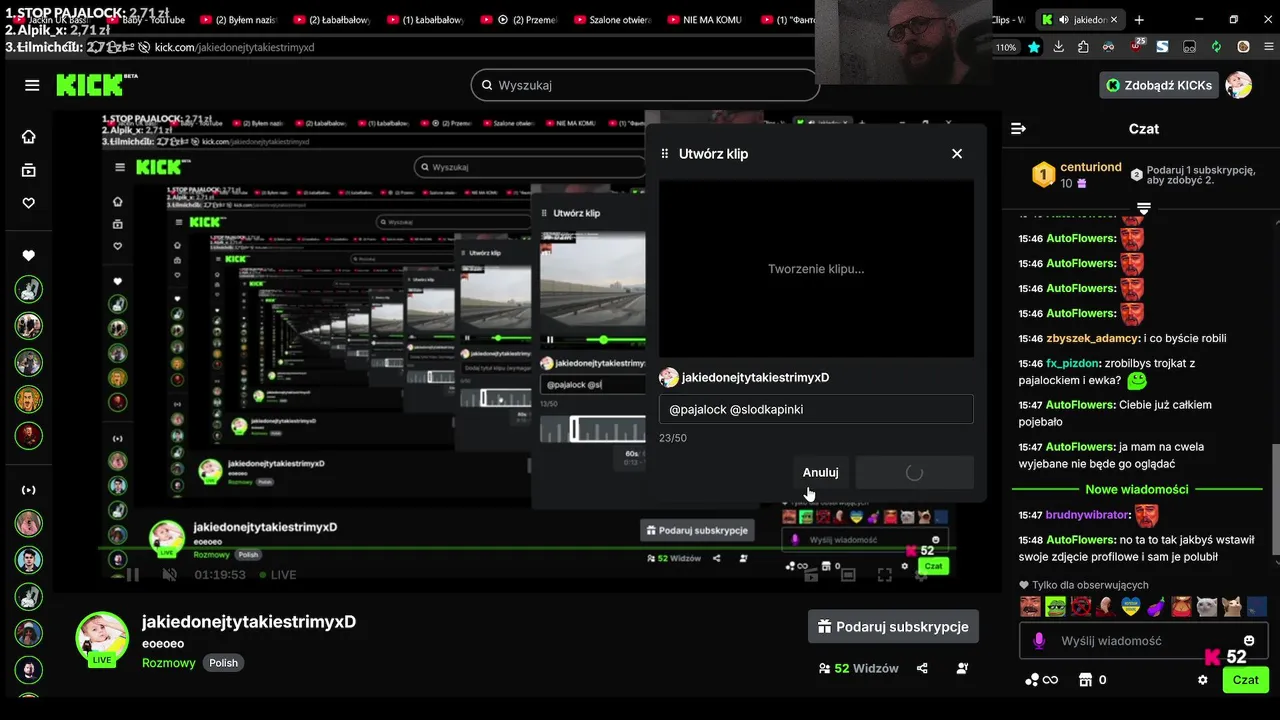The width and height of the screenshot is (1280, 720).
Task: Switch to baby - YouTube browser tab
Action: [147, 20]
